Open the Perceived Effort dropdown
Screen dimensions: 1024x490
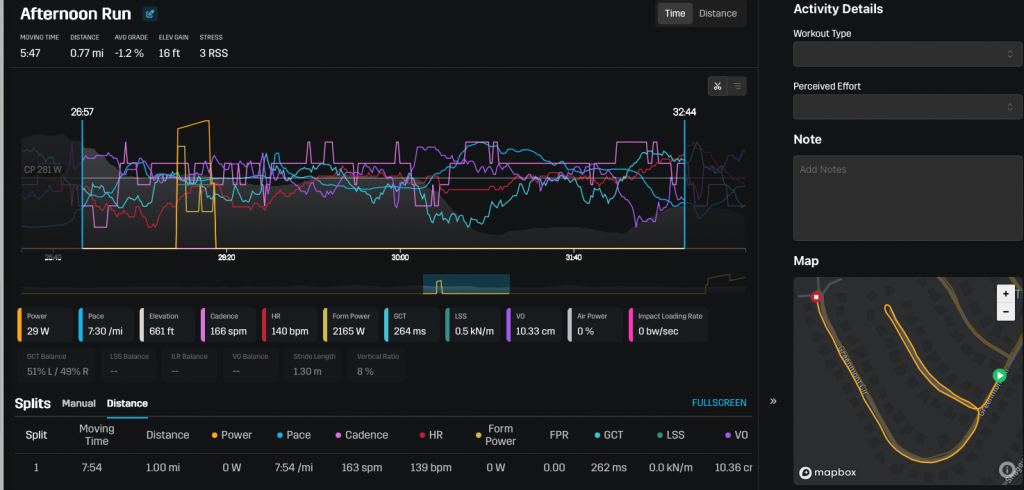click(907, 106)
